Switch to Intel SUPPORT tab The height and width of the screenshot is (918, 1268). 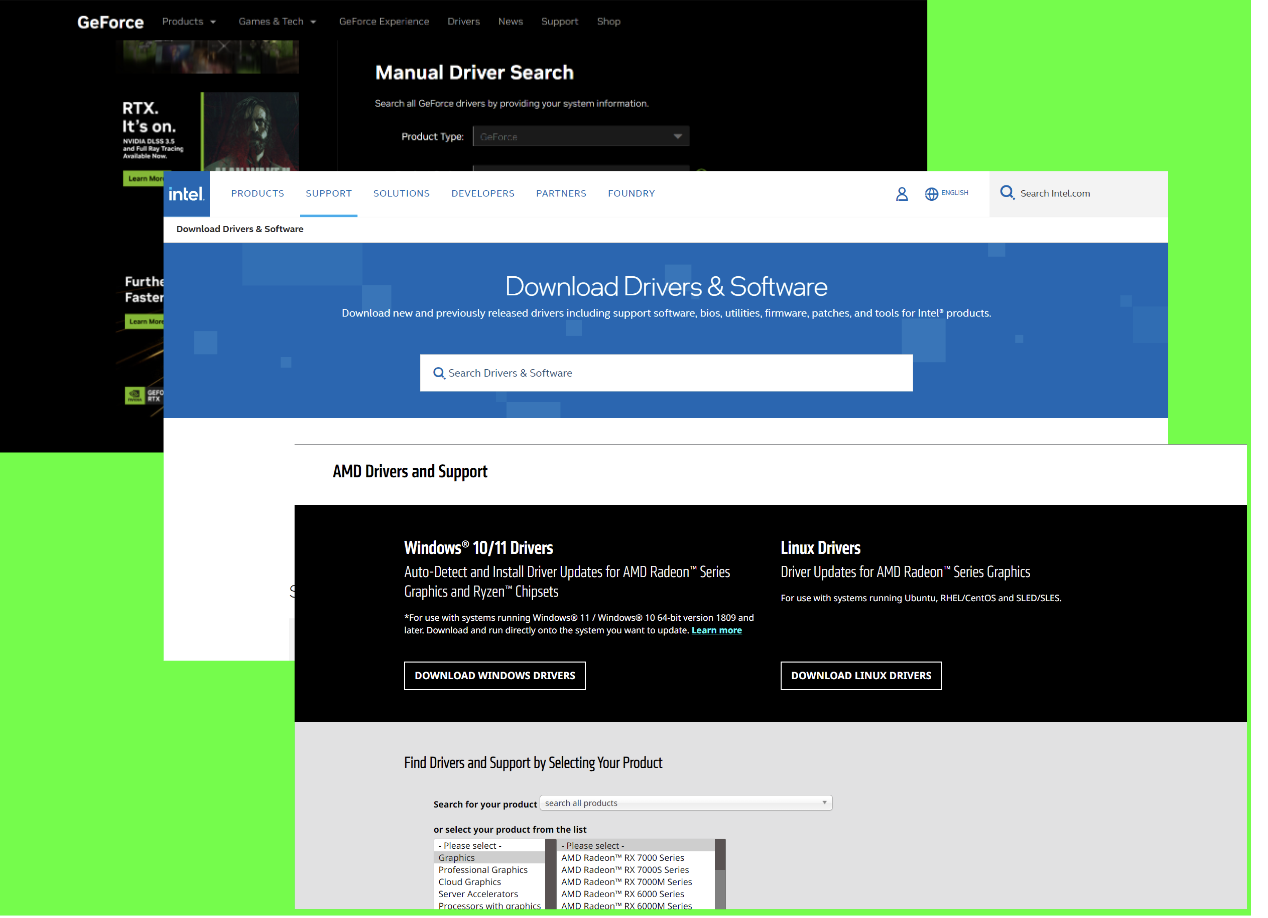pos(329,194)
